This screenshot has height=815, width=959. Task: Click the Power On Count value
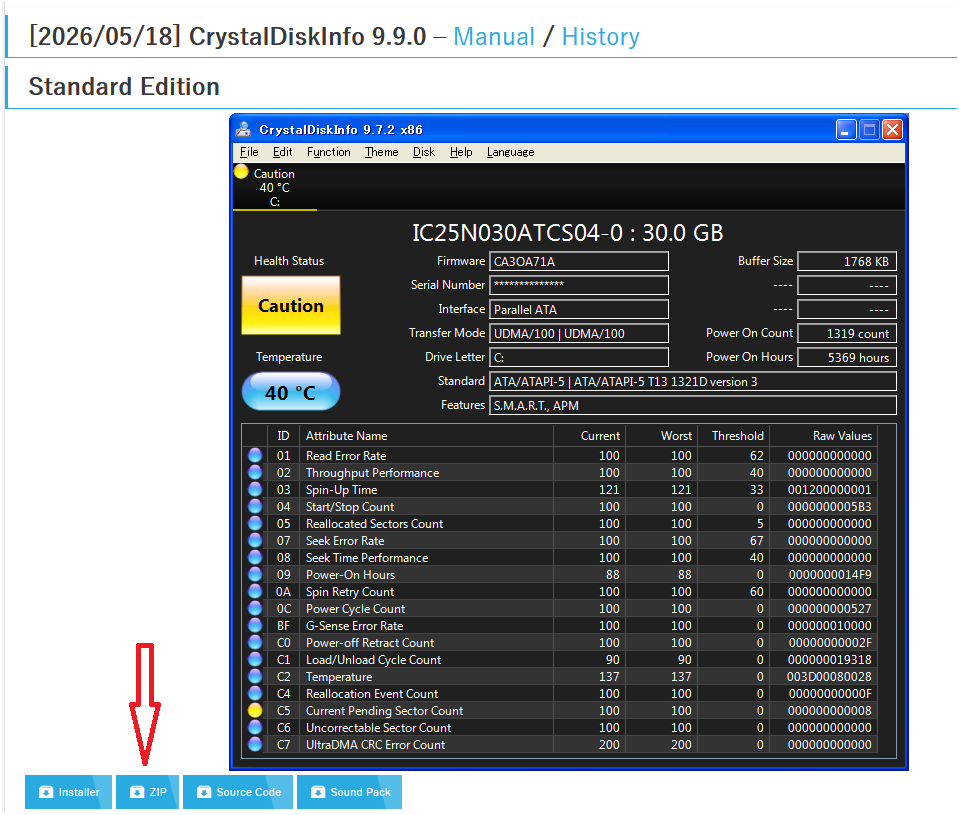click(x=847, y=333)
